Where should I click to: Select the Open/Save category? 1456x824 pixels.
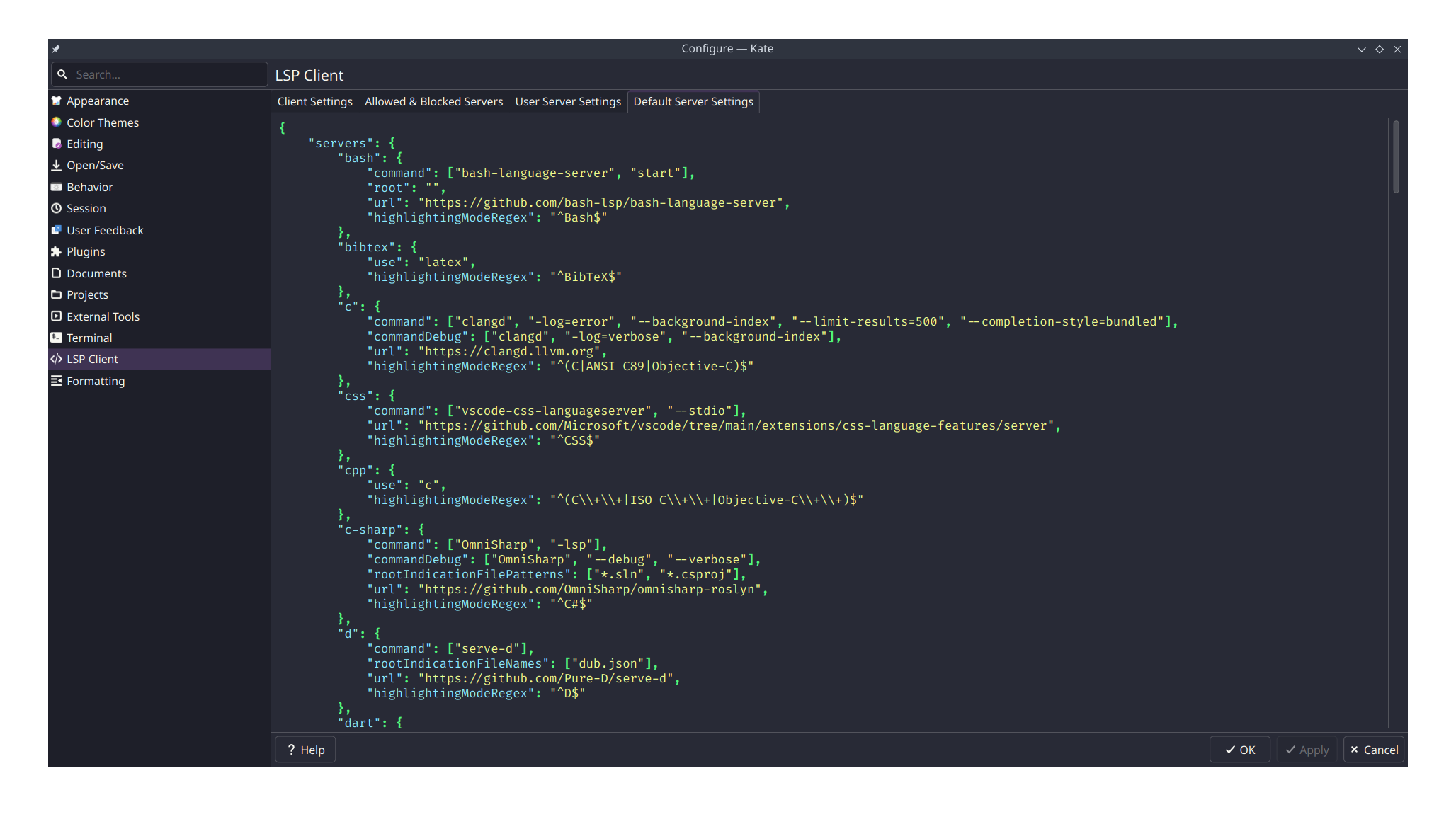[95, 165]
